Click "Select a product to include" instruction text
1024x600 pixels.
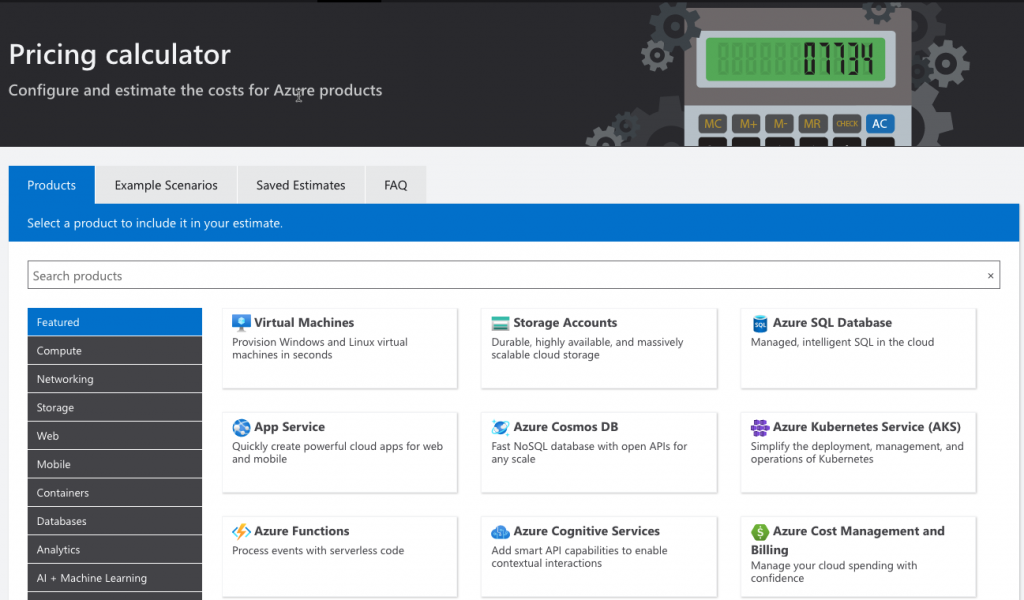pyautogui.click(x=155, y=223)
